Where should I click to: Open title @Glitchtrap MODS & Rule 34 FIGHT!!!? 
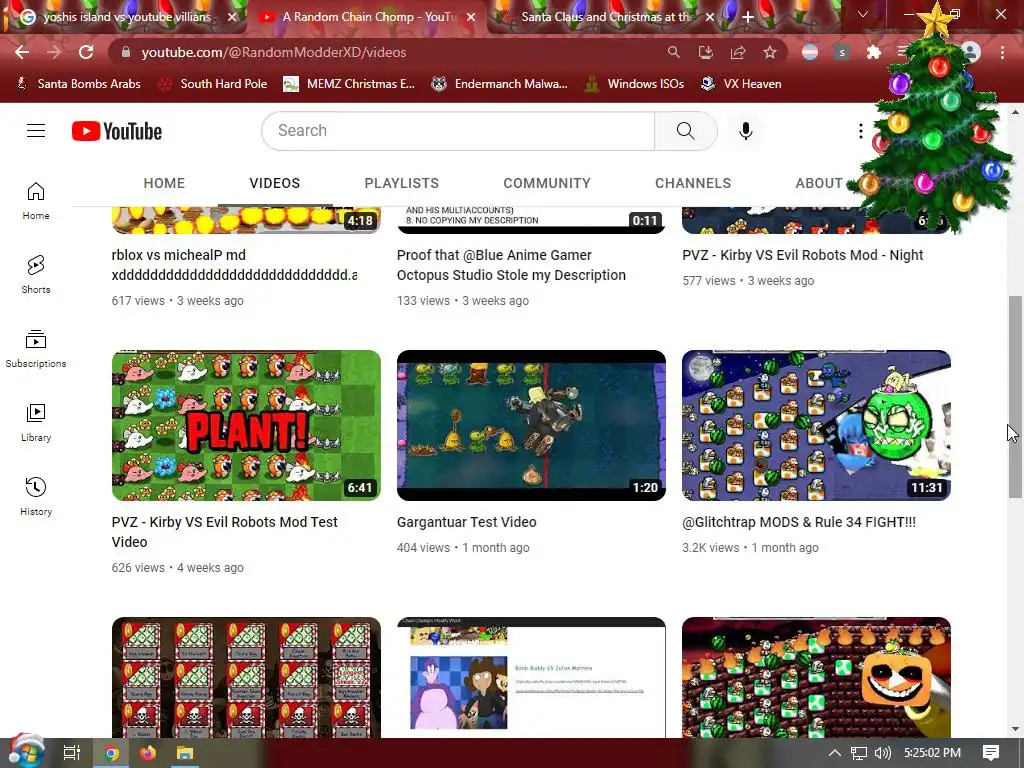799,522
